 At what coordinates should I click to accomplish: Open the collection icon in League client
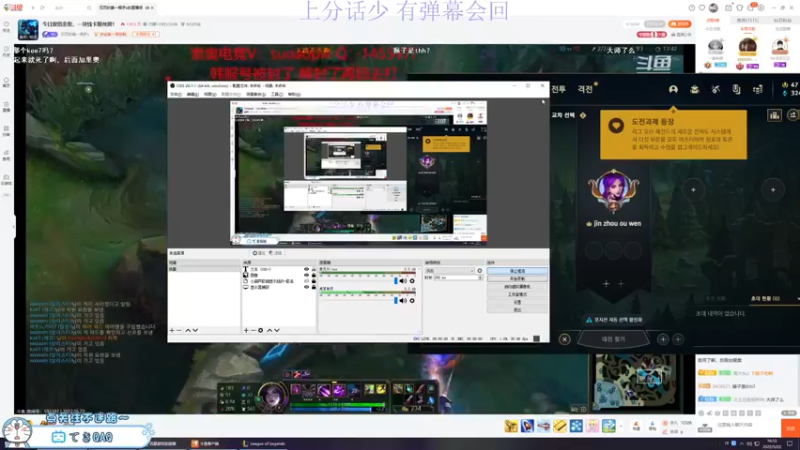[x=694, y=89]
